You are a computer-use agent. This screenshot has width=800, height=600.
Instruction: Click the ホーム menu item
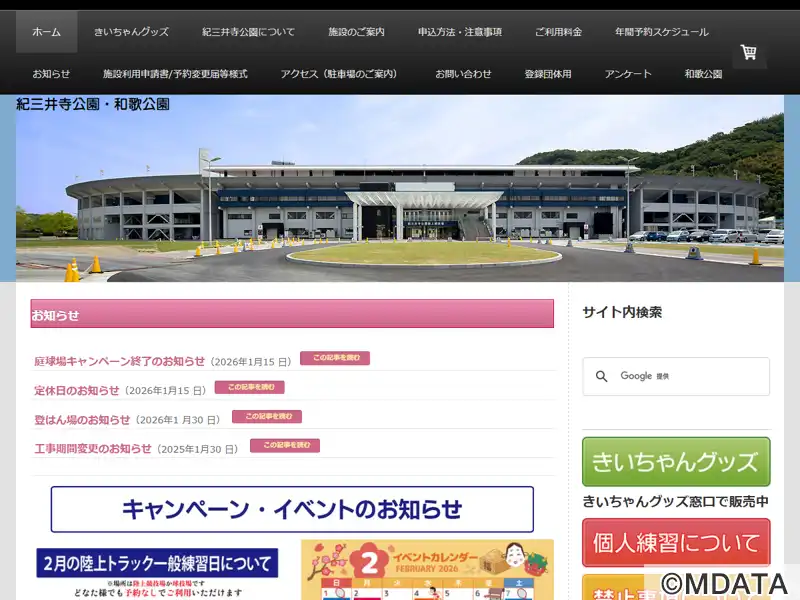click(x=46, y=32)
